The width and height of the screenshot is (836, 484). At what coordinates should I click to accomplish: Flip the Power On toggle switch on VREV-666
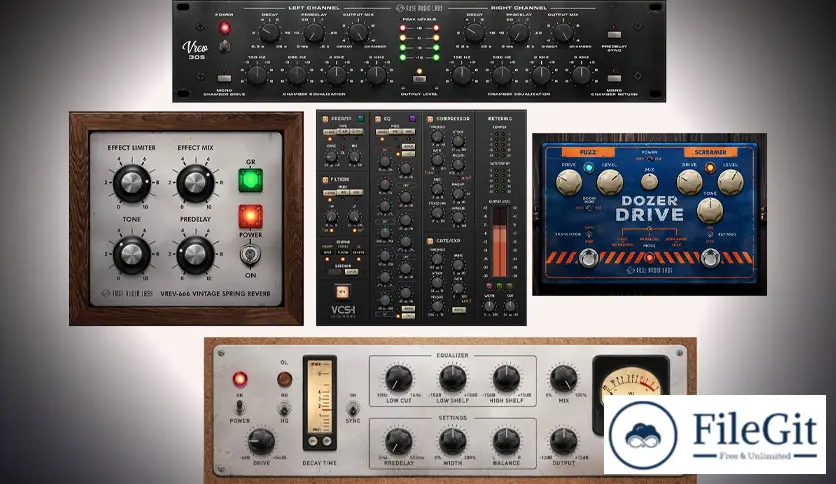250,255
